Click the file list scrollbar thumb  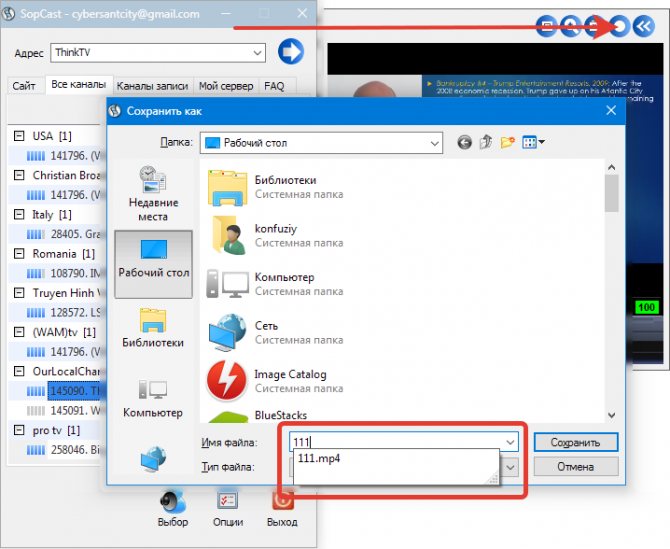[611, 193]
